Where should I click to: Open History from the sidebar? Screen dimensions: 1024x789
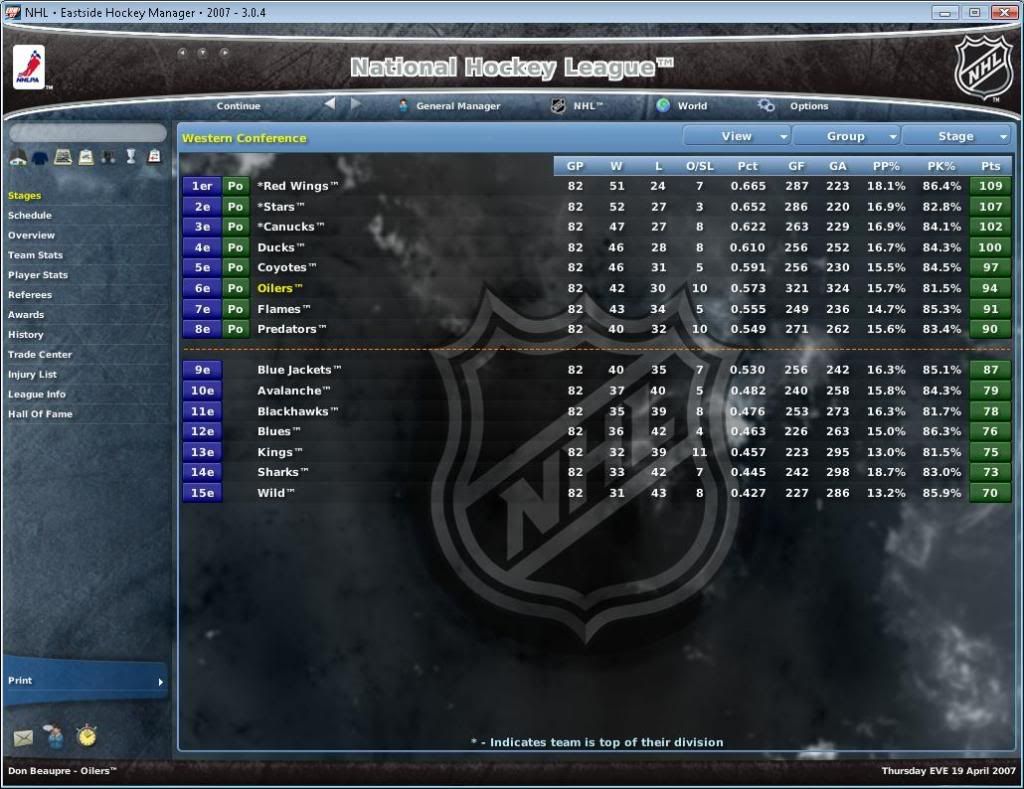(x=25, y=334)
